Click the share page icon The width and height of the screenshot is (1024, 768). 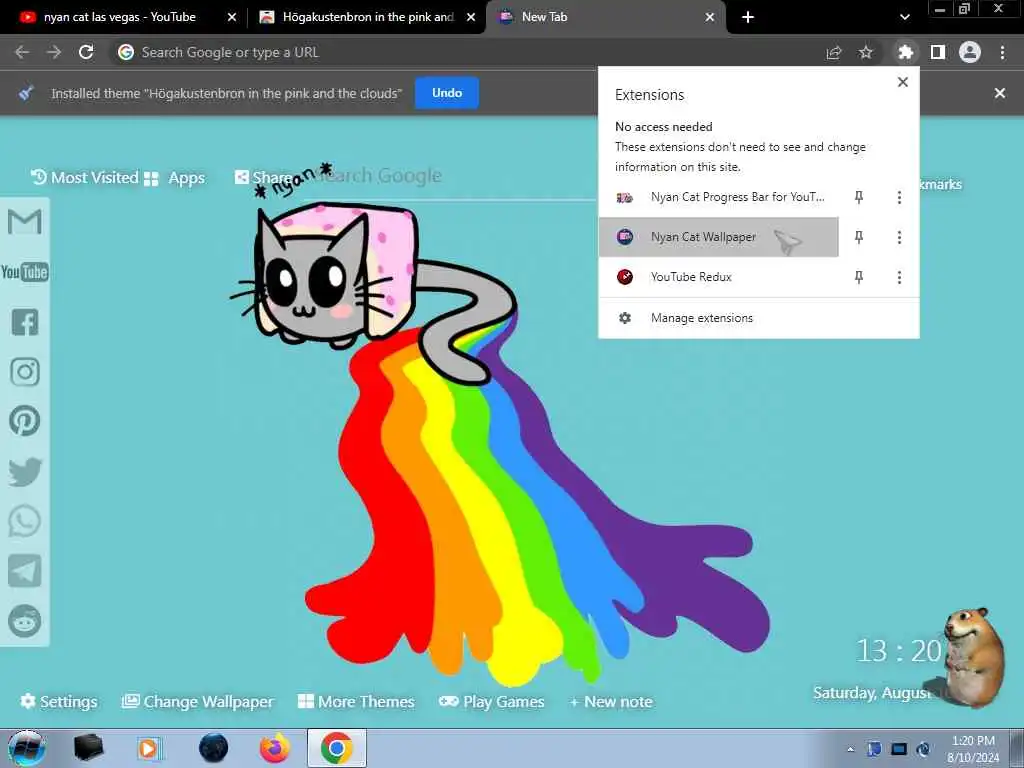coord(833,52)
